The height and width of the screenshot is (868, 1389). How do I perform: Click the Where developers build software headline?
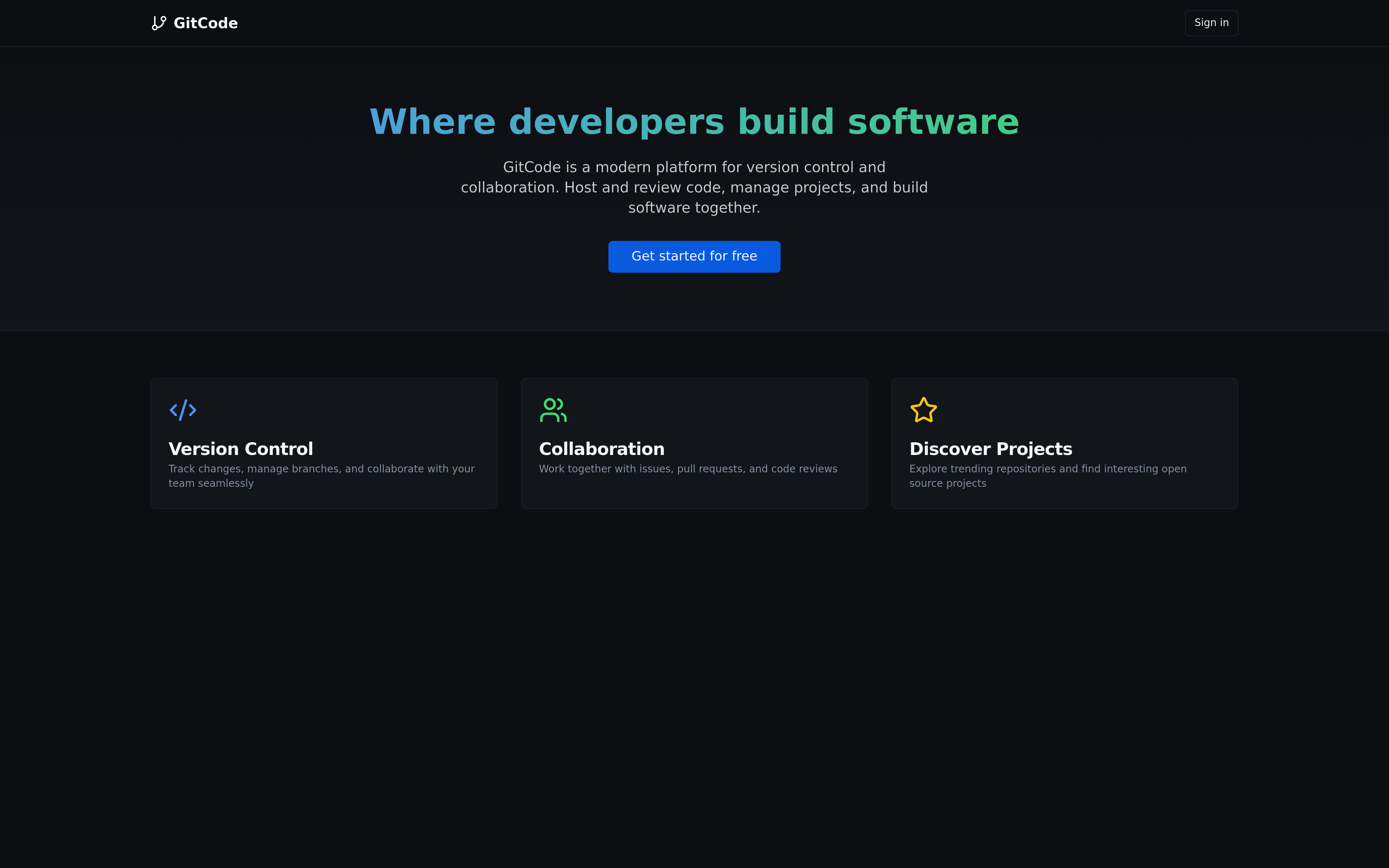694,122
